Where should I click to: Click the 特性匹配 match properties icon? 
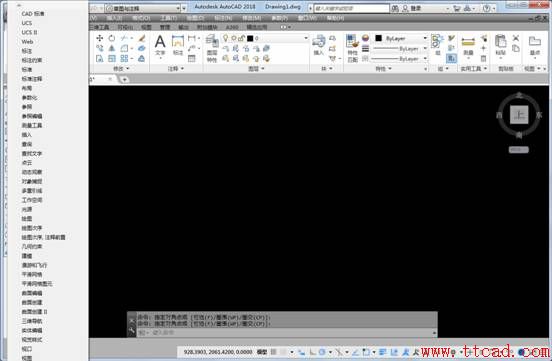point(352,48)
